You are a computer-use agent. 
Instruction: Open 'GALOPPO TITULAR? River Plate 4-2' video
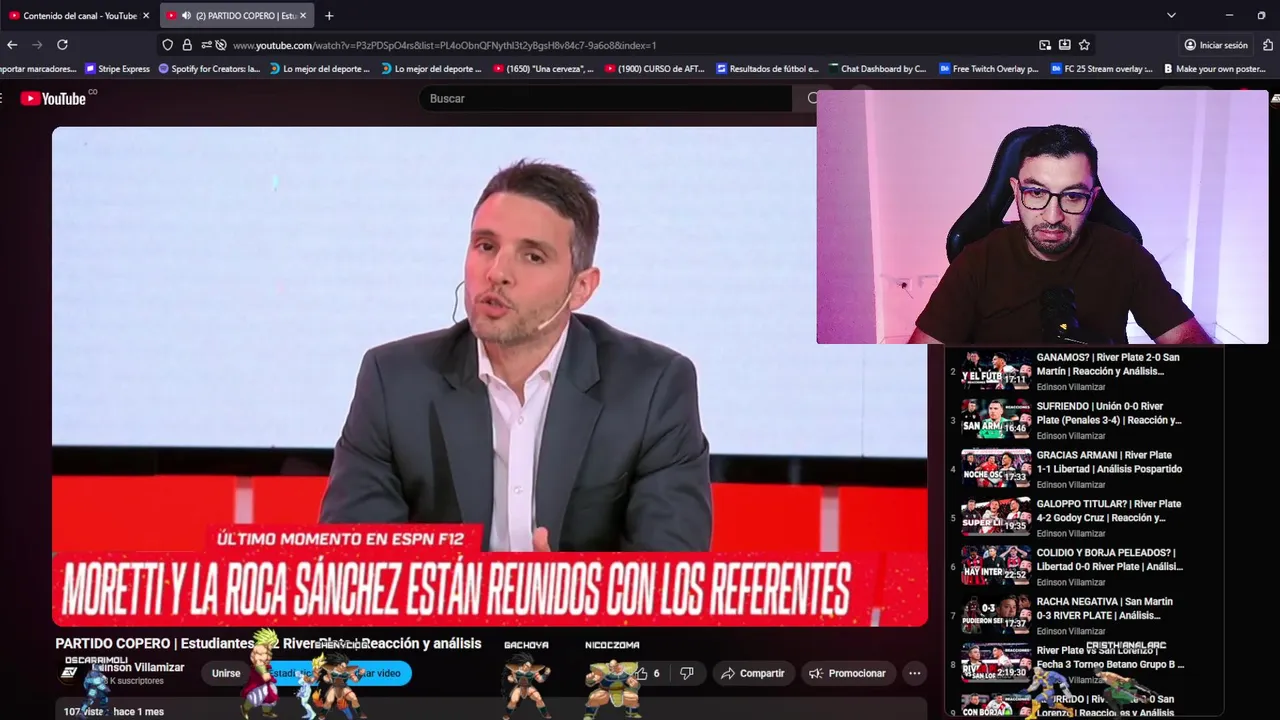[x=1108, y=511]
